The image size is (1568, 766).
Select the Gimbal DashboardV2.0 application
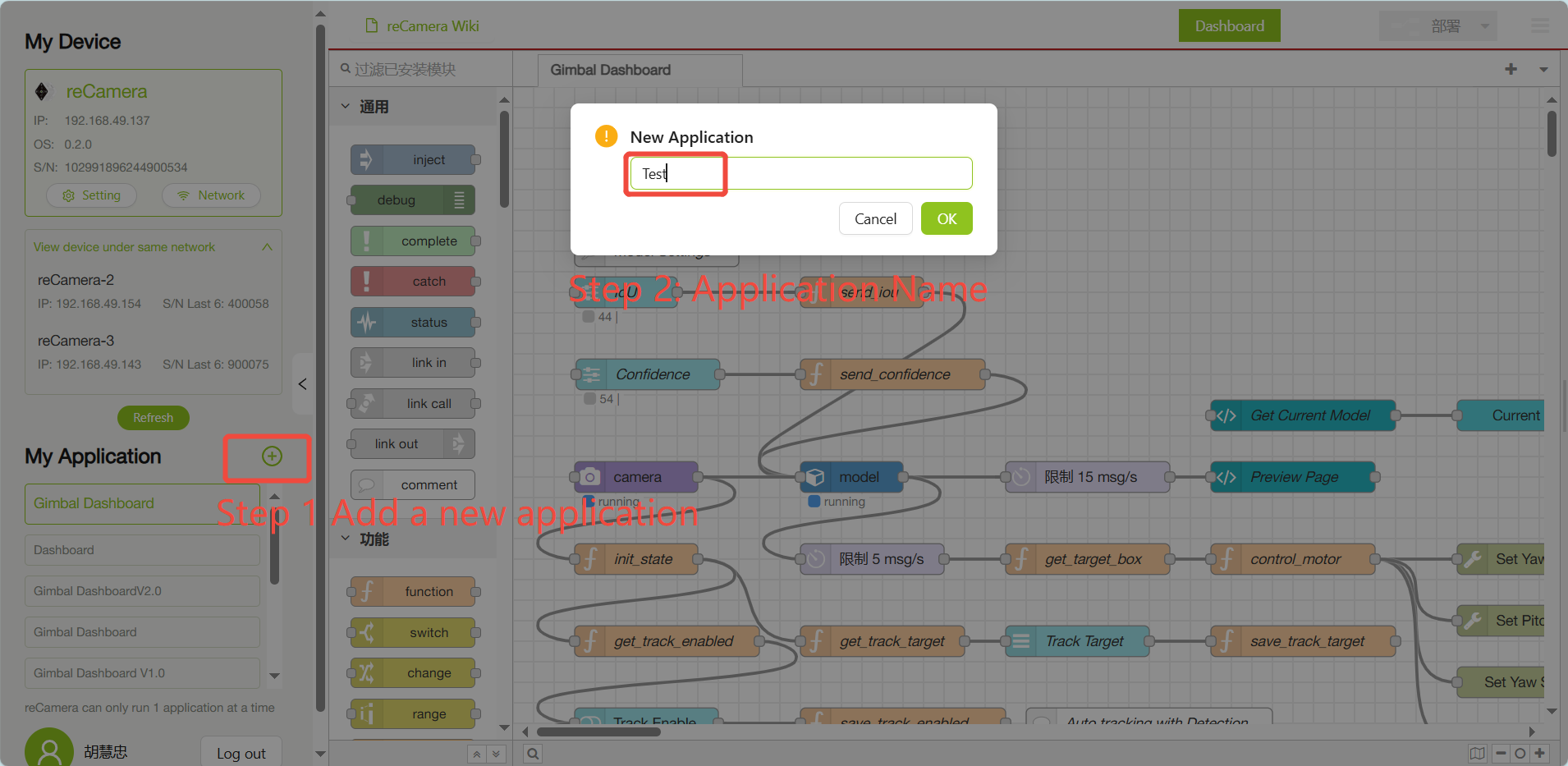(142, 591)
